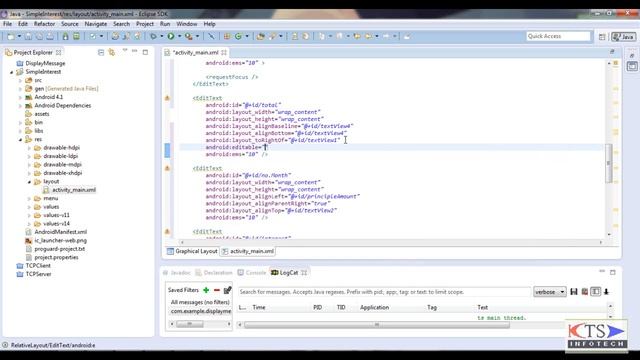Screen dimensions: 640x360
Task: Click the External Tools run icon
Action: click(x=189, y=36)
